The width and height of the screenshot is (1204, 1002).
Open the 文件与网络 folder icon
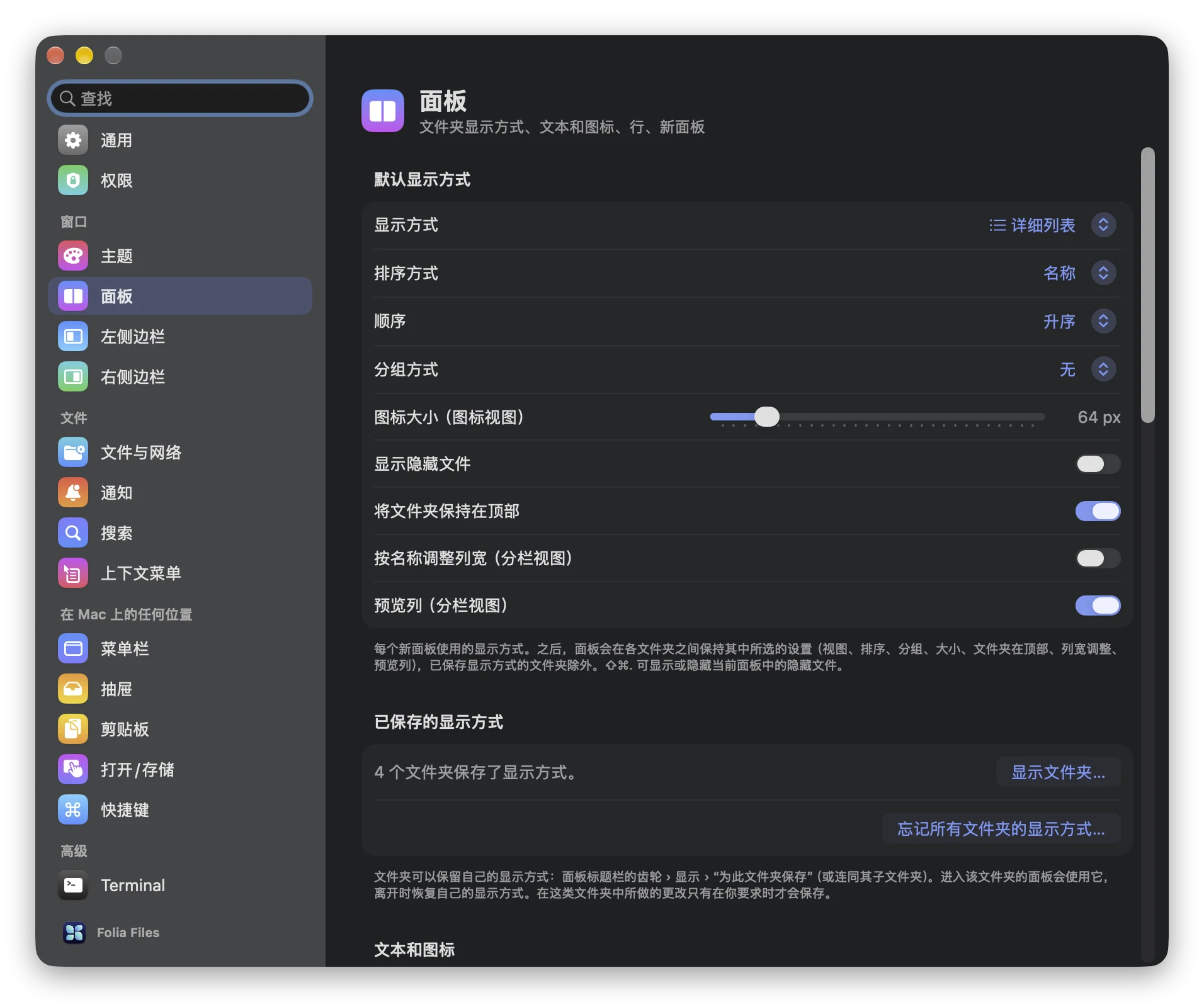coord(73,453)
